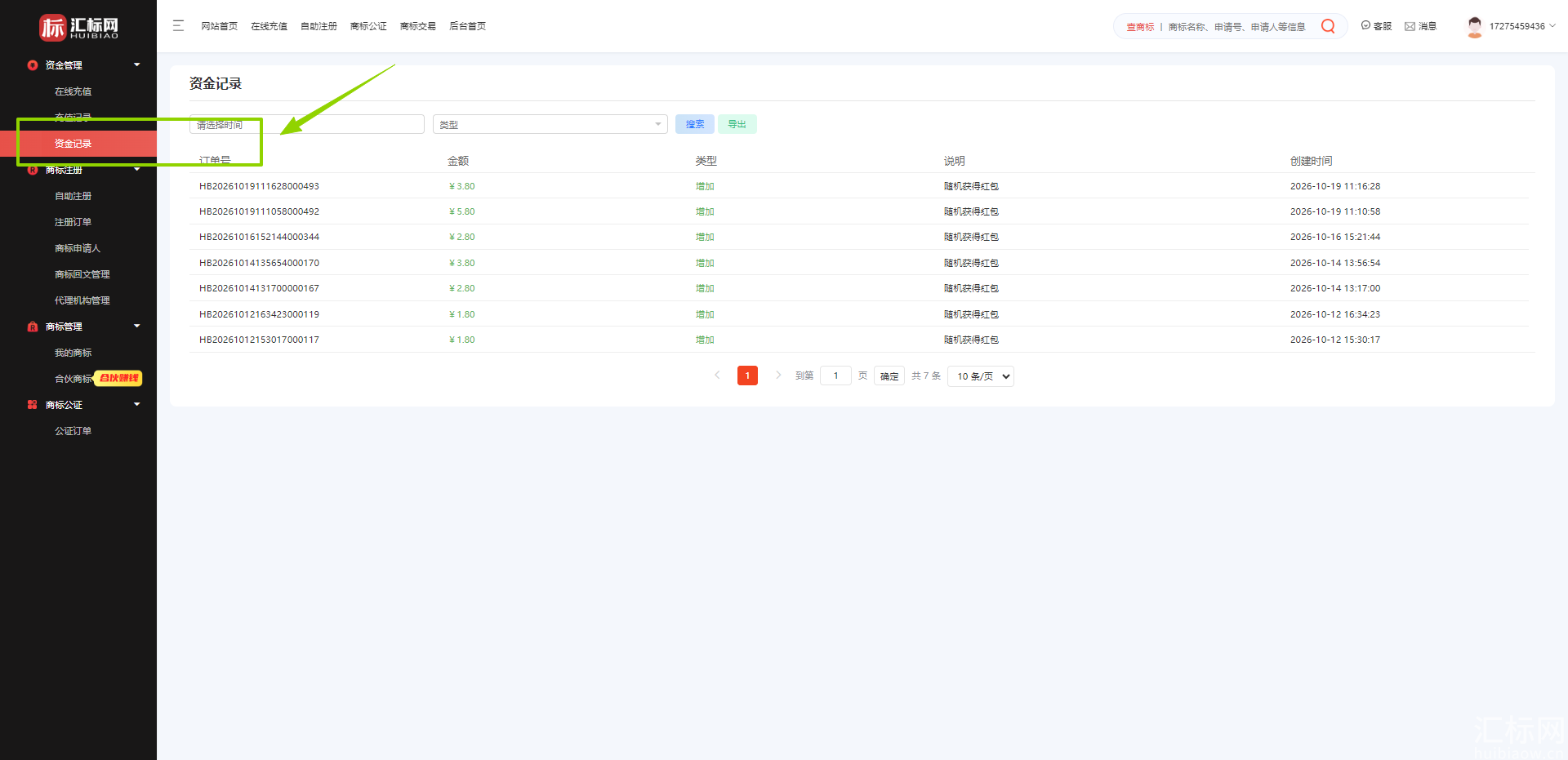Open 商标申请人 in sidebar
The width and height of the screenshot is (1568, 760).
click(78, 248)
